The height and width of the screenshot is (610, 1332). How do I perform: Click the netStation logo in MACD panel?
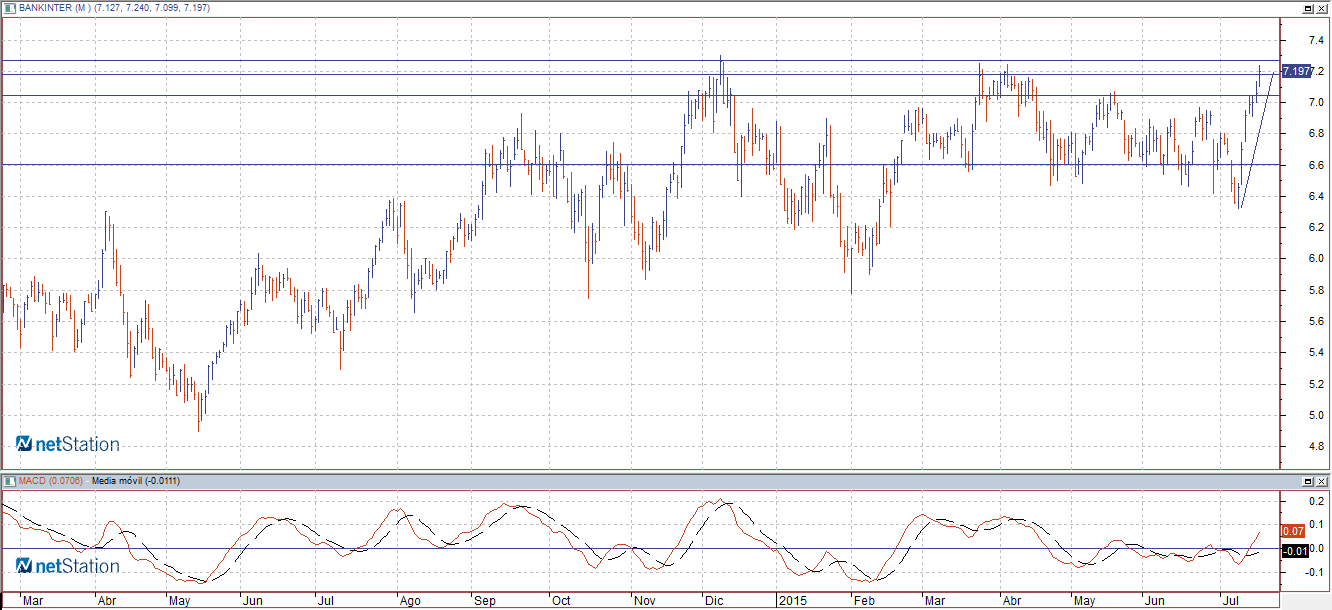tap(67, 566)
